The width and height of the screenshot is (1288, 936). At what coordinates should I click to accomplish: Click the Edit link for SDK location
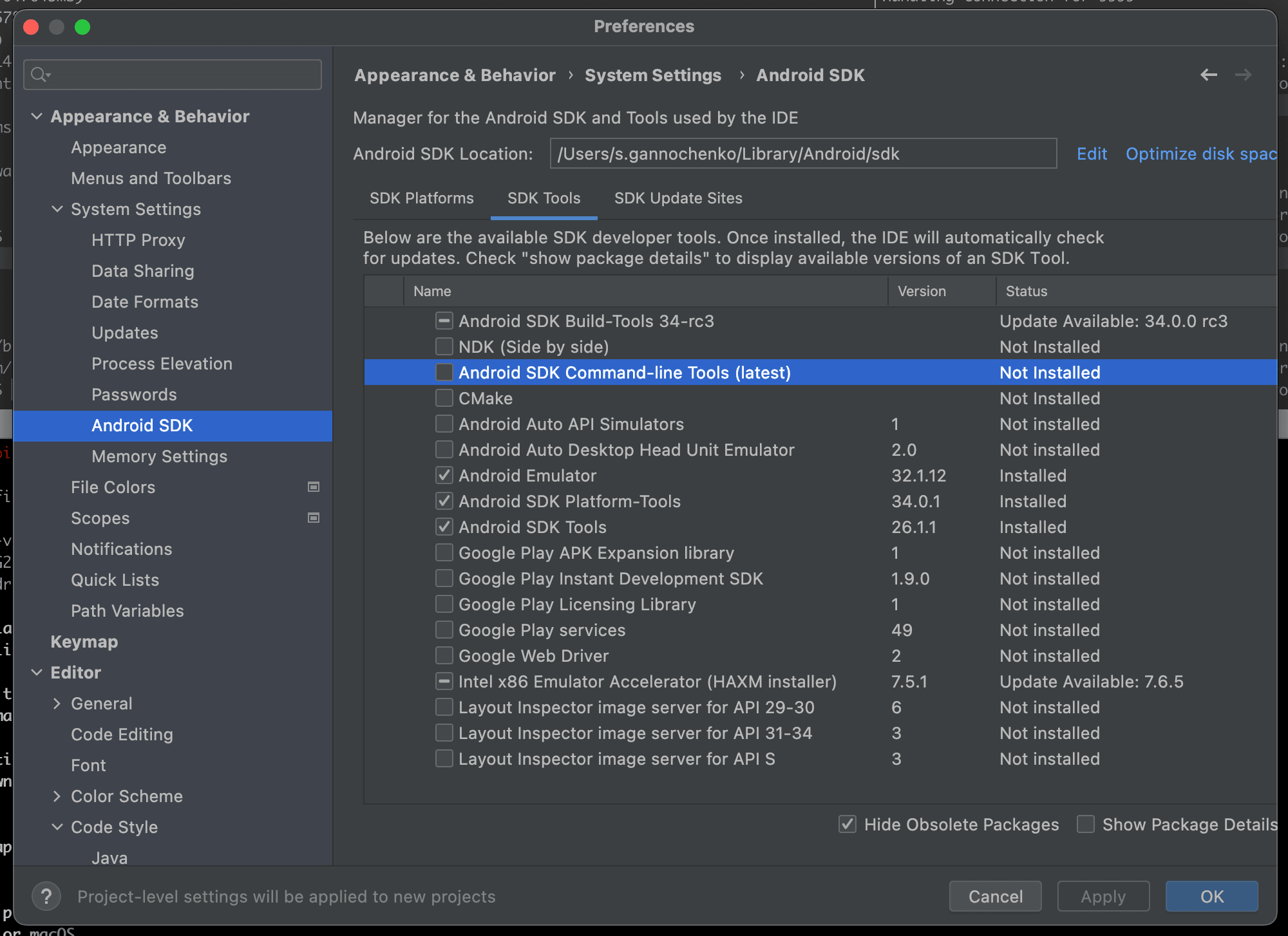click(x=1092, y=154)
